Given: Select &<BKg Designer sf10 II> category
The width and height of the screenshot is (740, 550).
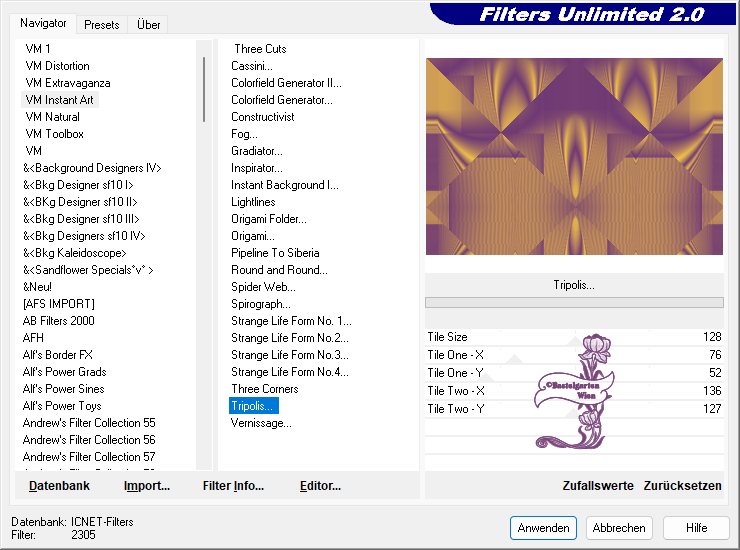Looking at the screenshot, I should tap(80, 202).
